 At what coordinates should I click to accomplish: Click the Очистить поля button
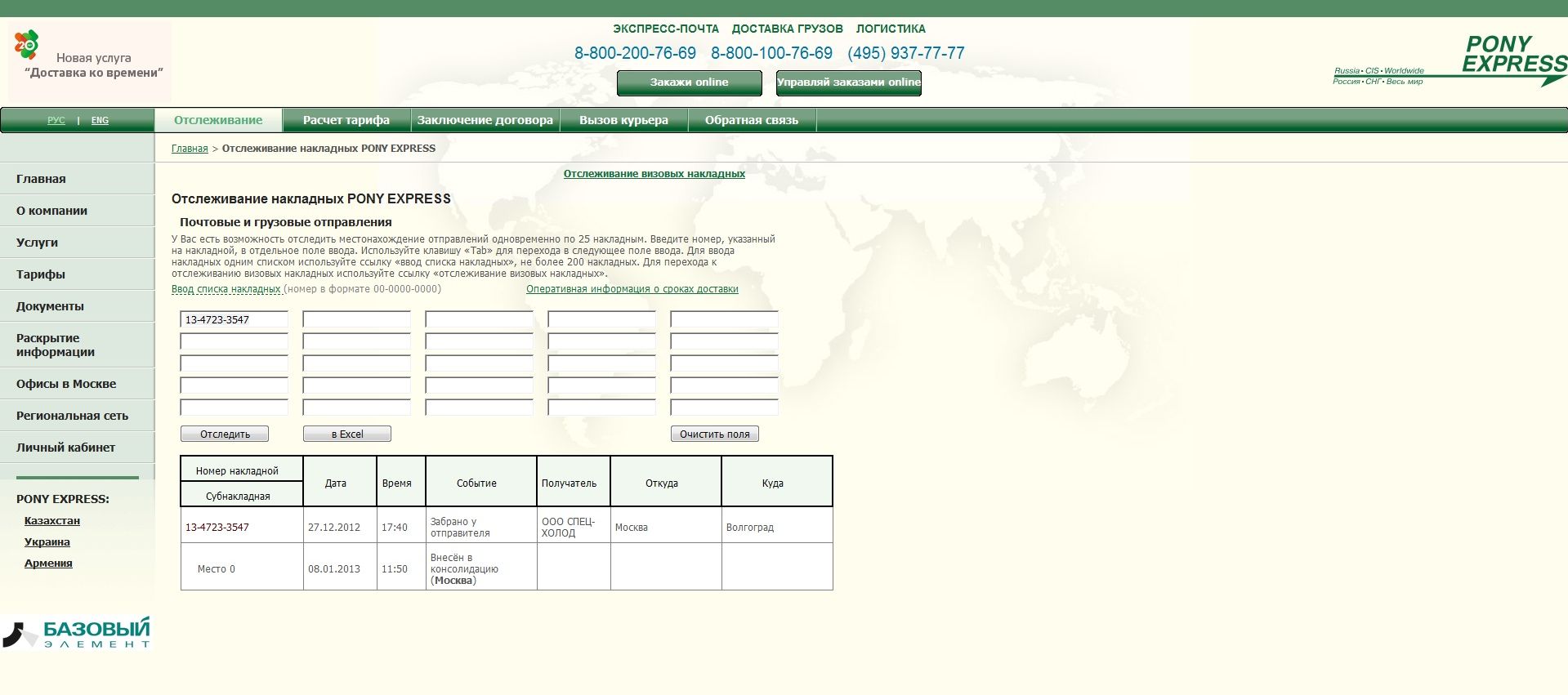pos(714,434)
